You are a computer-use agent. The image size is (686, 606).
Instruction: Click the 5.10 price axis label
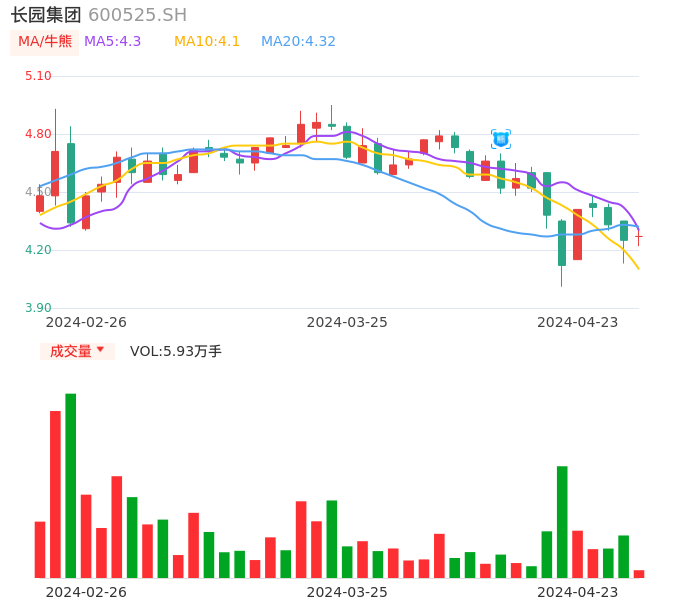[38, 76]
